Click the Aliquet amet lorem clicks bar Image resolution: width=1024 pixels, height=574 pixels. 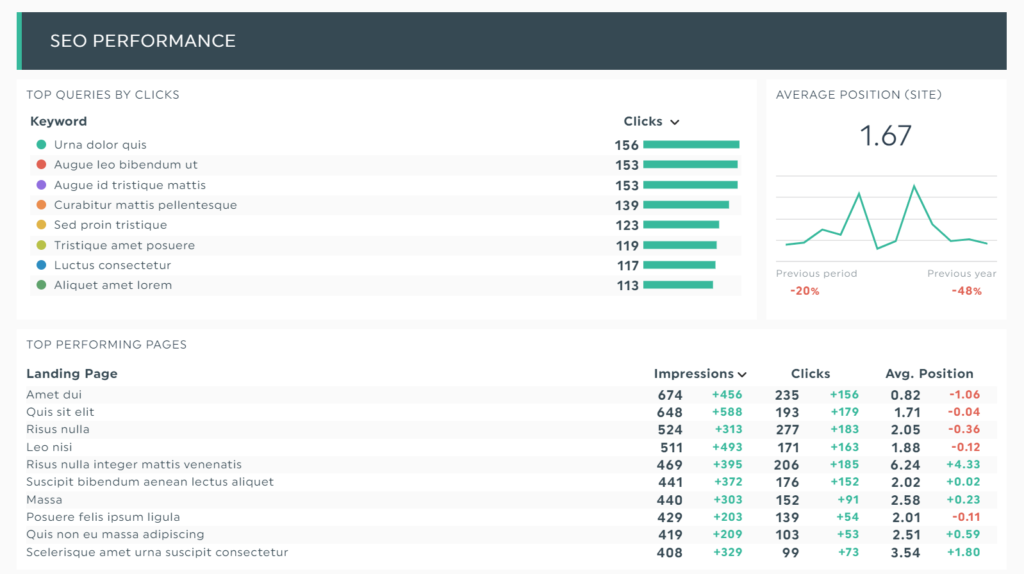pyautogui.click(x=678, y=285)
